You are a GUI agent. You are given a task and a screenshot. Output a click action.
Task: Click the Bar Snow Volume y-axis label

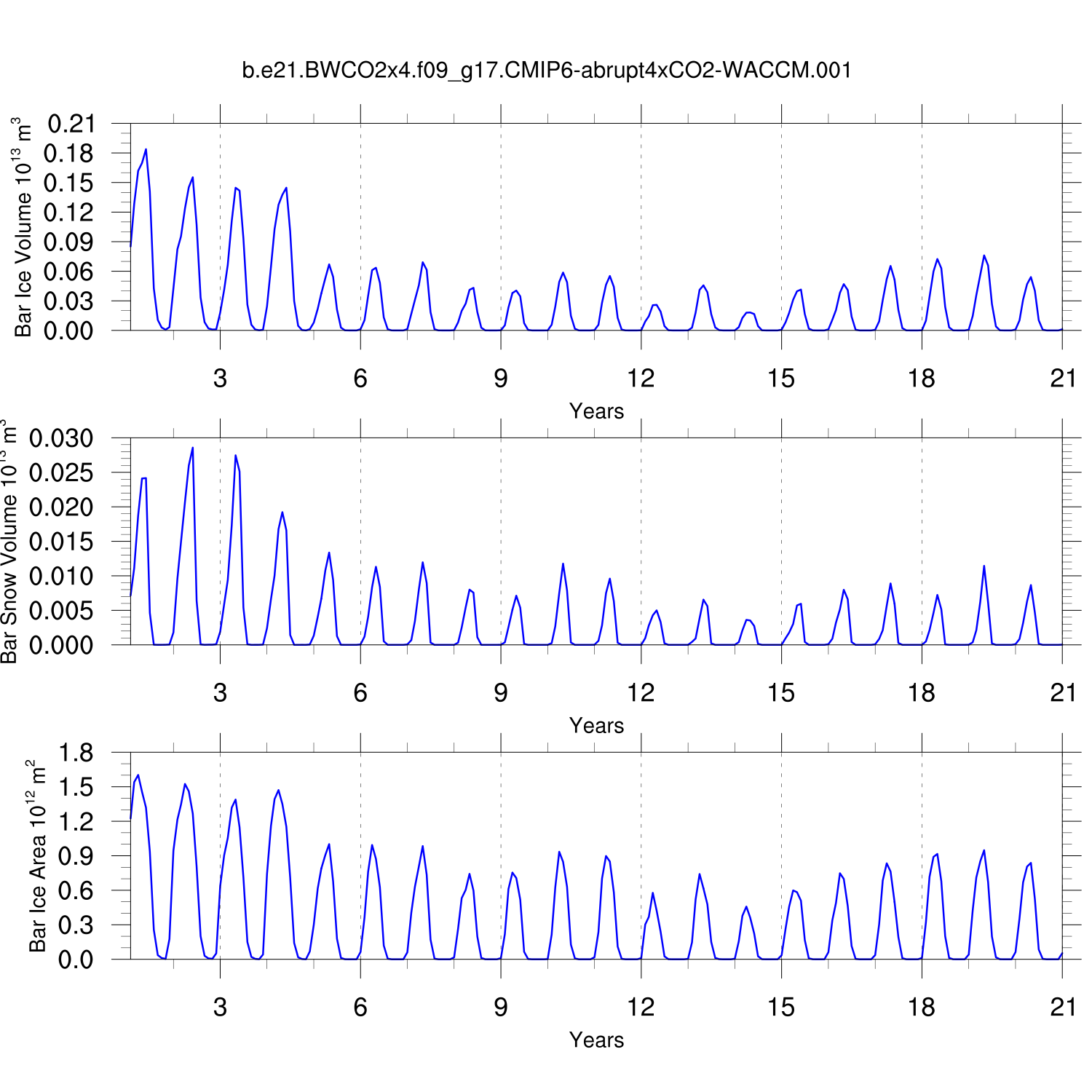coord(9,542)
